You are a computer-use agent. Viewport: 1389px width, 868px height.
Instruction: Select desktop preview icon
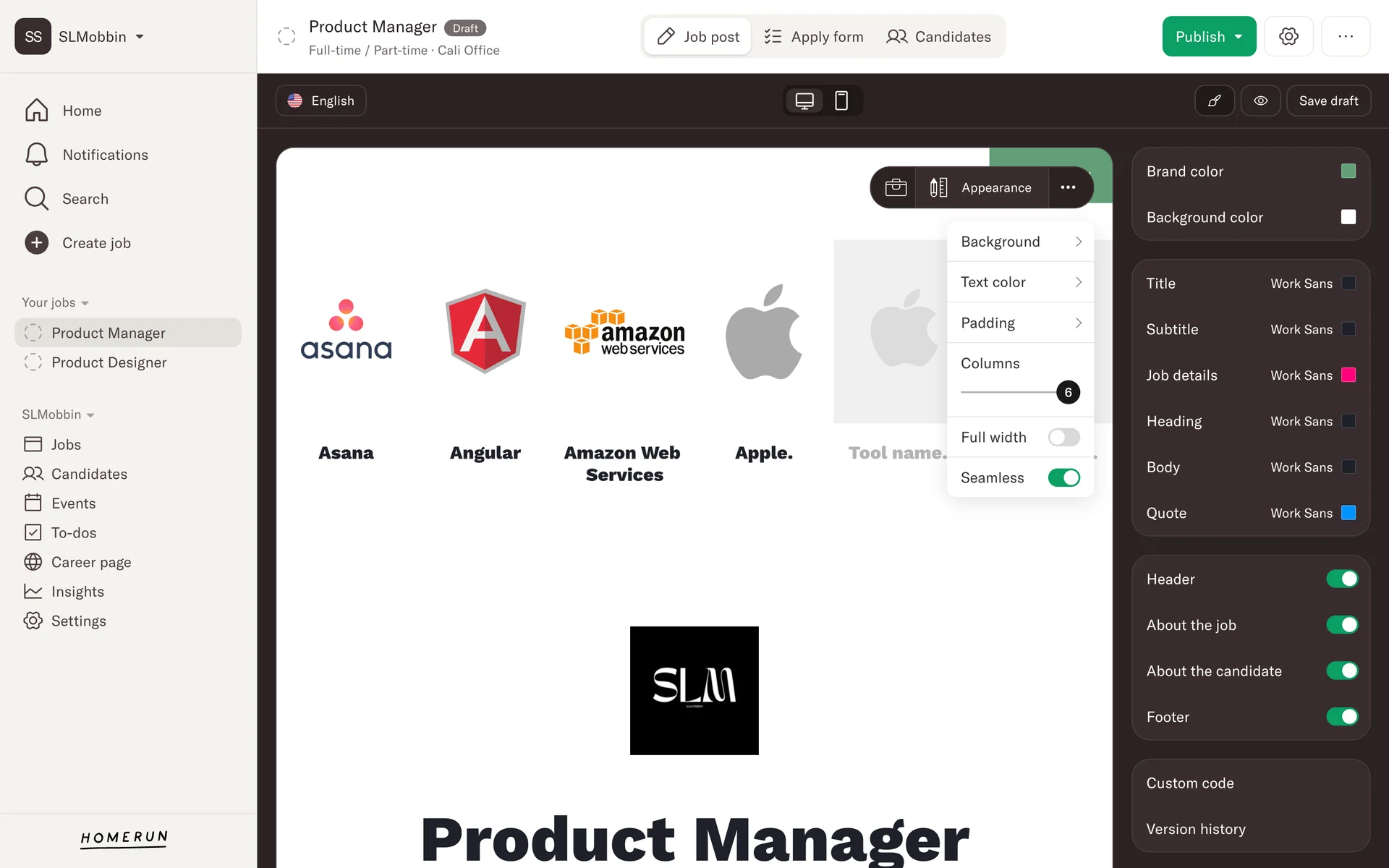[x=804, y=101]
